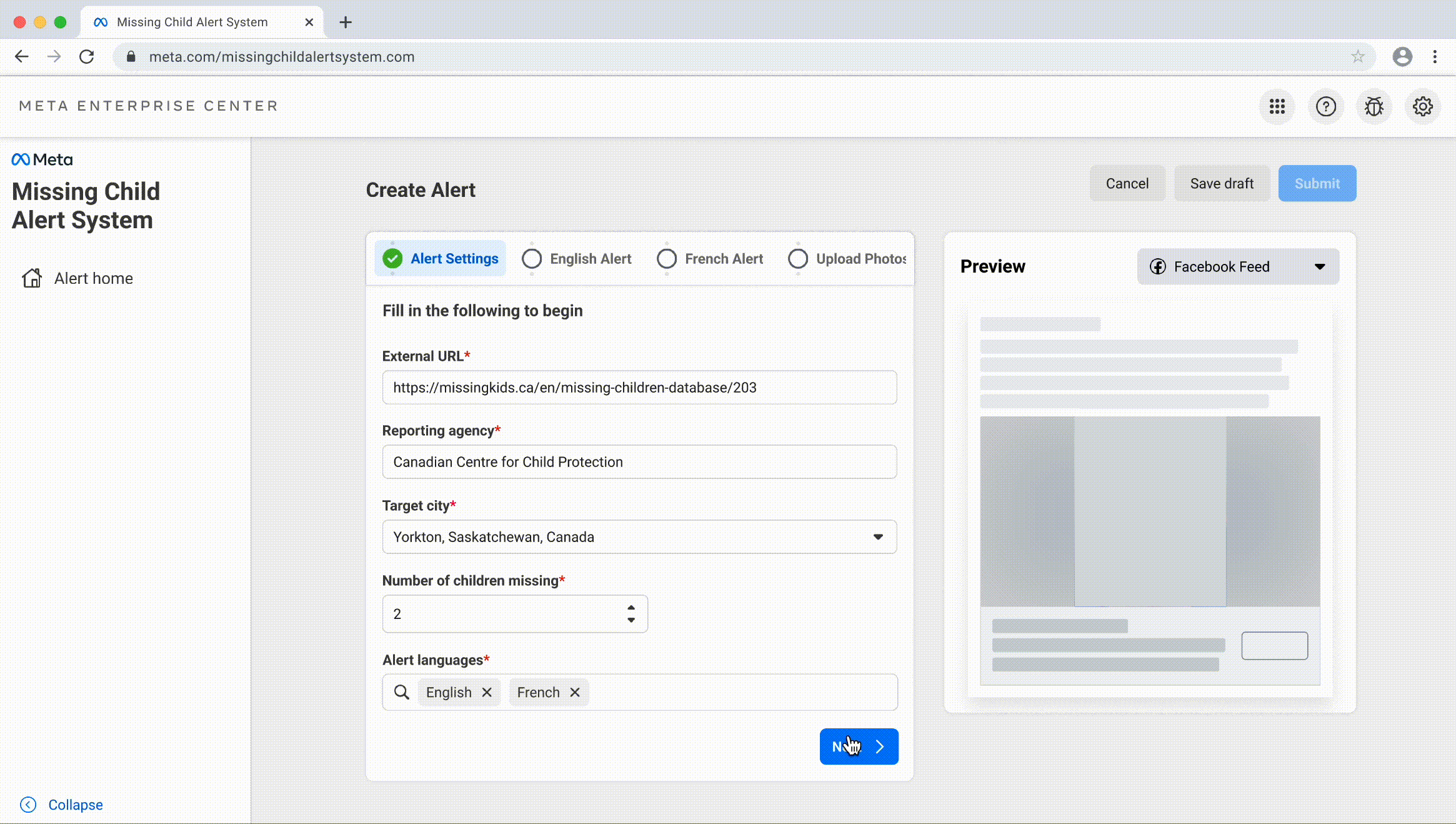The height and width of the screenshot is (824, 1456).
Task: Reload the browser page
Action: coord(87,57)
